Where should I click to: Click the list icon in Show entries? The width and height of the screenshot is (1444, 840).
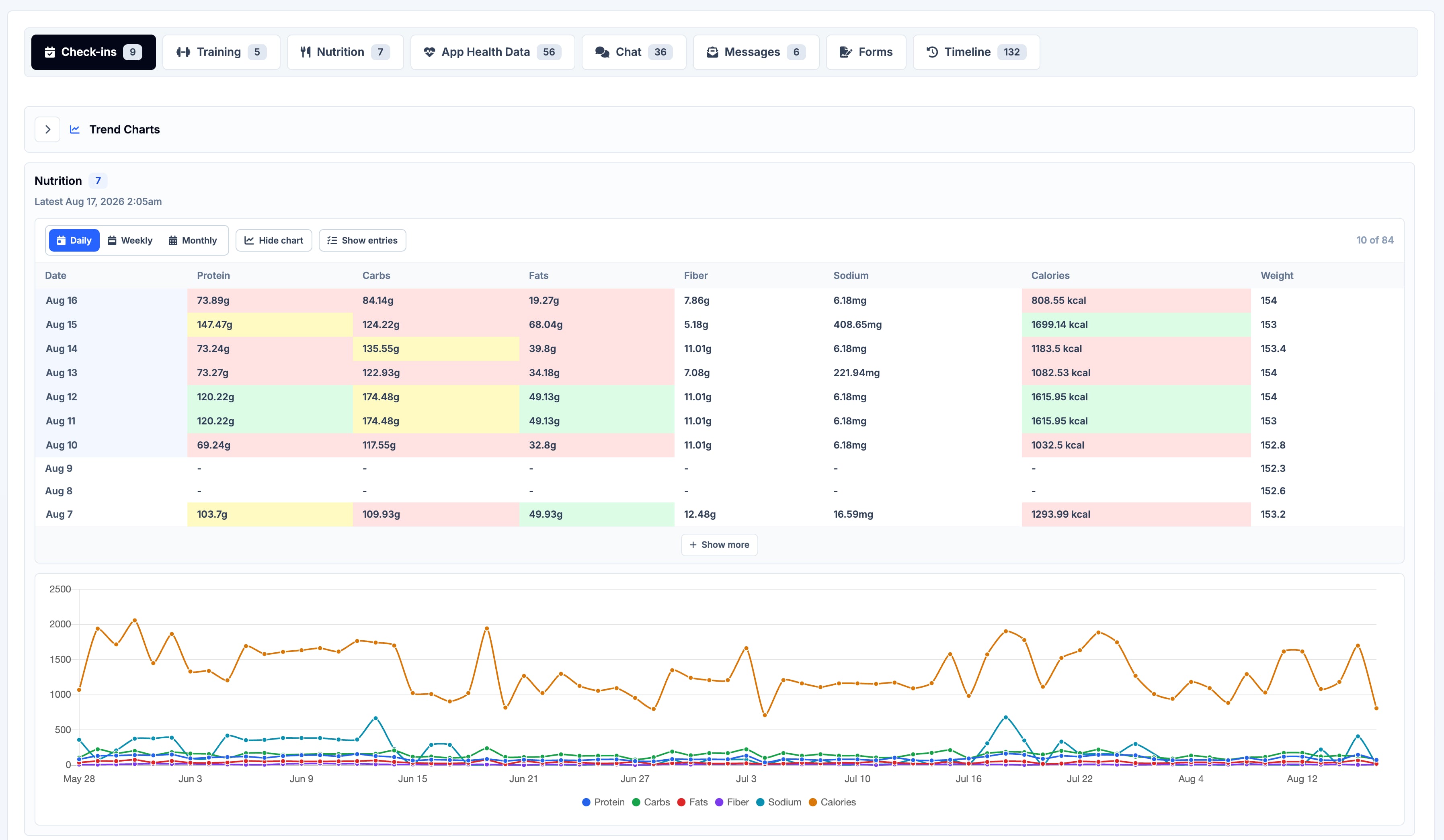point(332,241)
